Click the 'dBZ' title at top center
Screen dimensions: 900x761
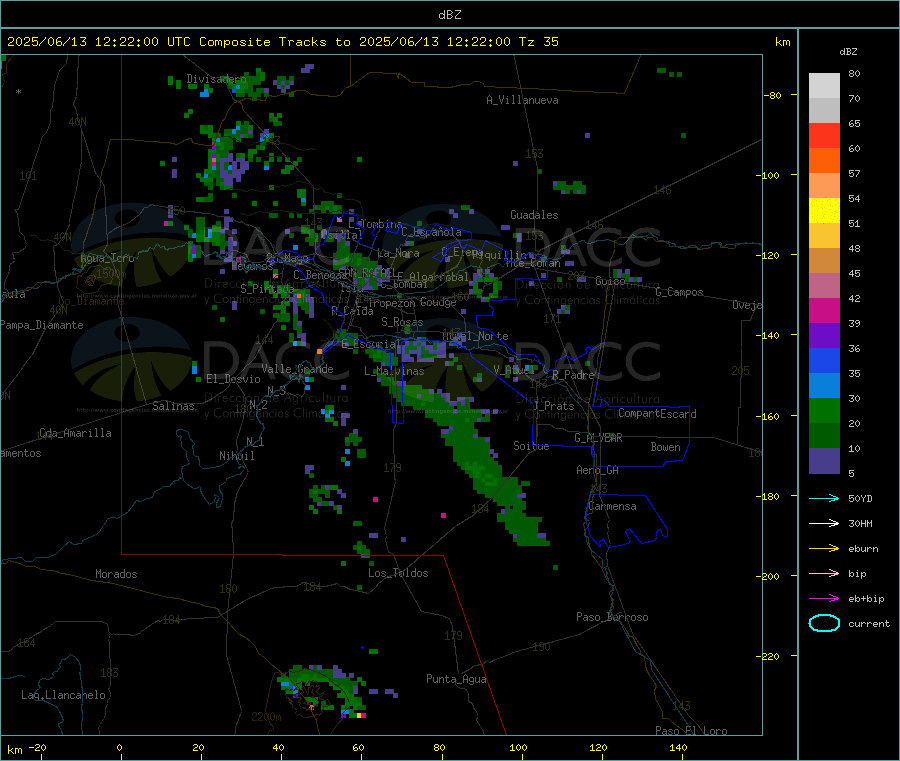[x=449, y=15]
